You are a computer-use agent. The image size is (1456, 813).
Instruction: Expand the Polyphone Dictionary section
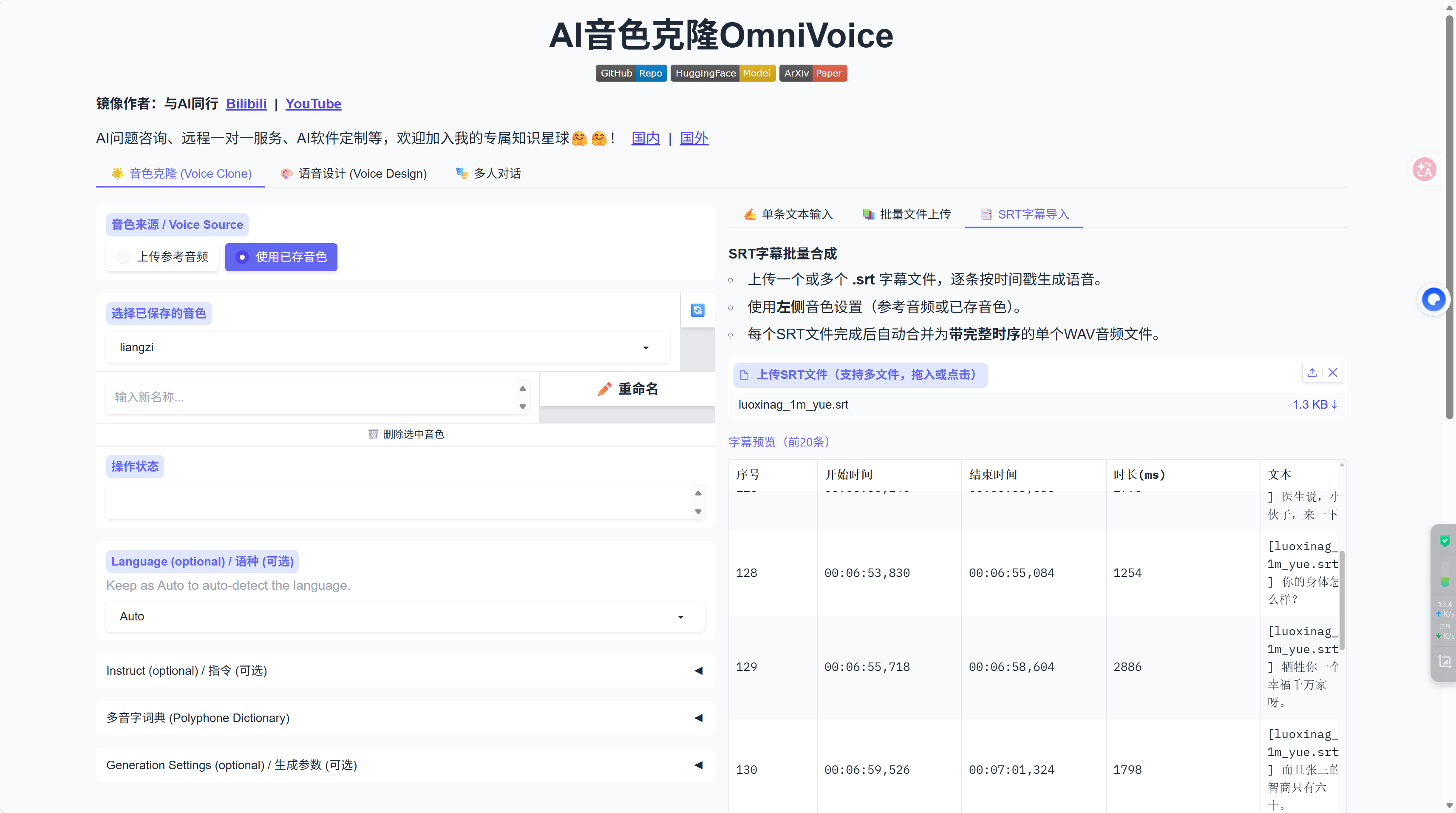click(405, 718)
